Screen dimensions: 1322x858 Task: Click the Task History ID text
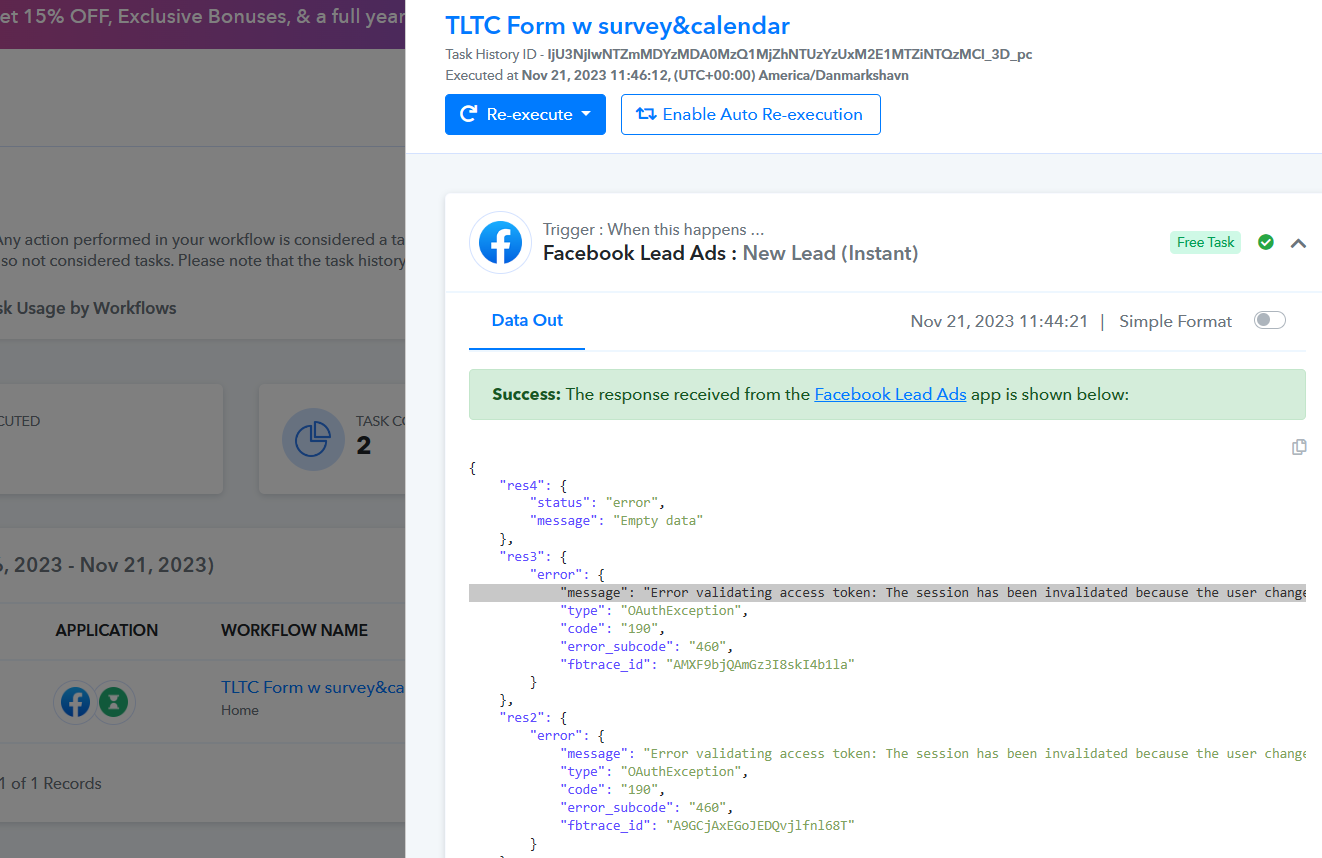click(739, 55)
